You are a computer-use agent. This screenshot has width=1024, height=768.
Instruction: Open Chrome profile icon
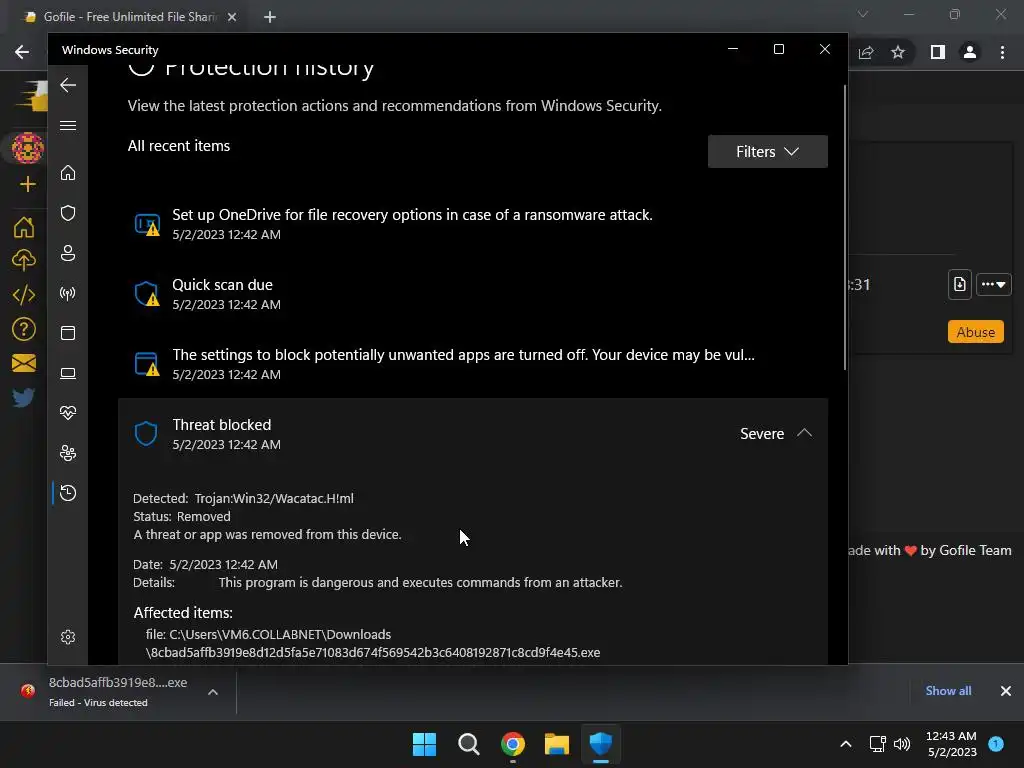tap(970, 52)
